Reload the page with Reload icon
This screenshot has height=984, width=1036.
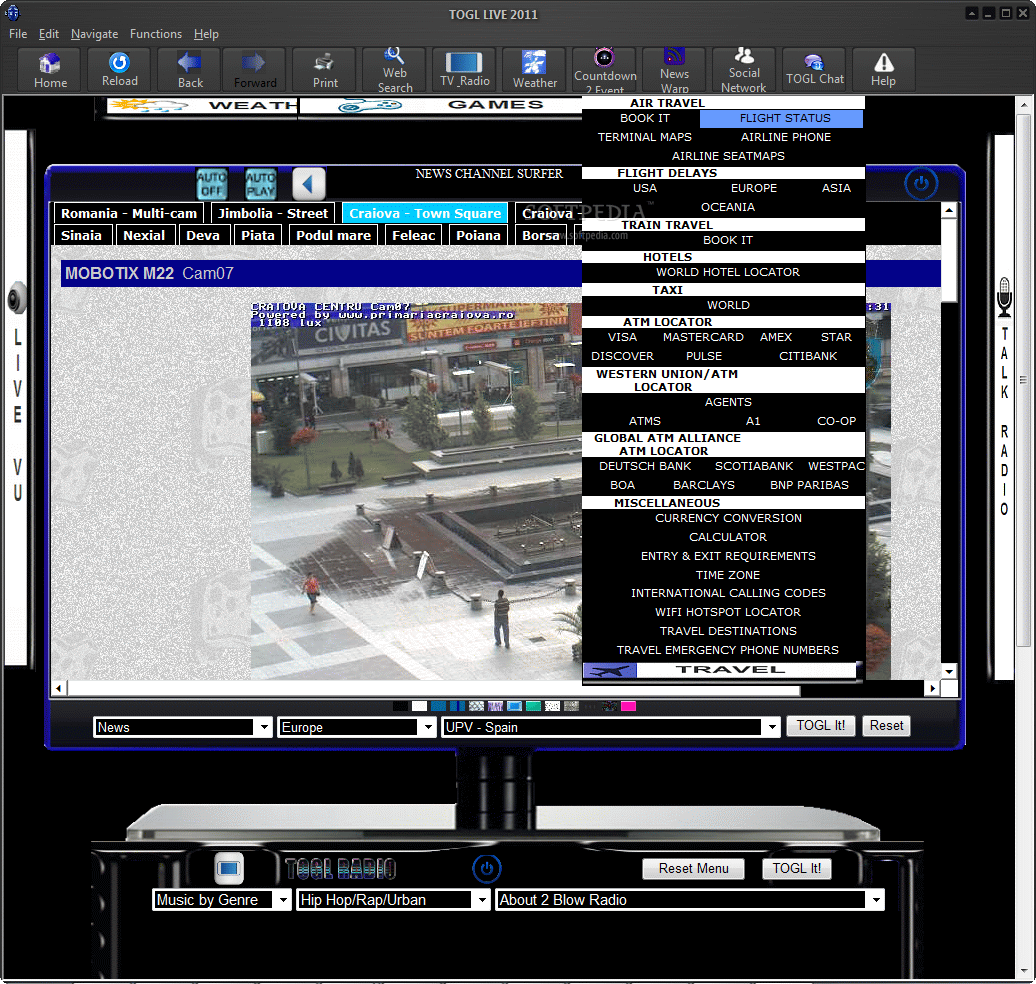(120, 69)
